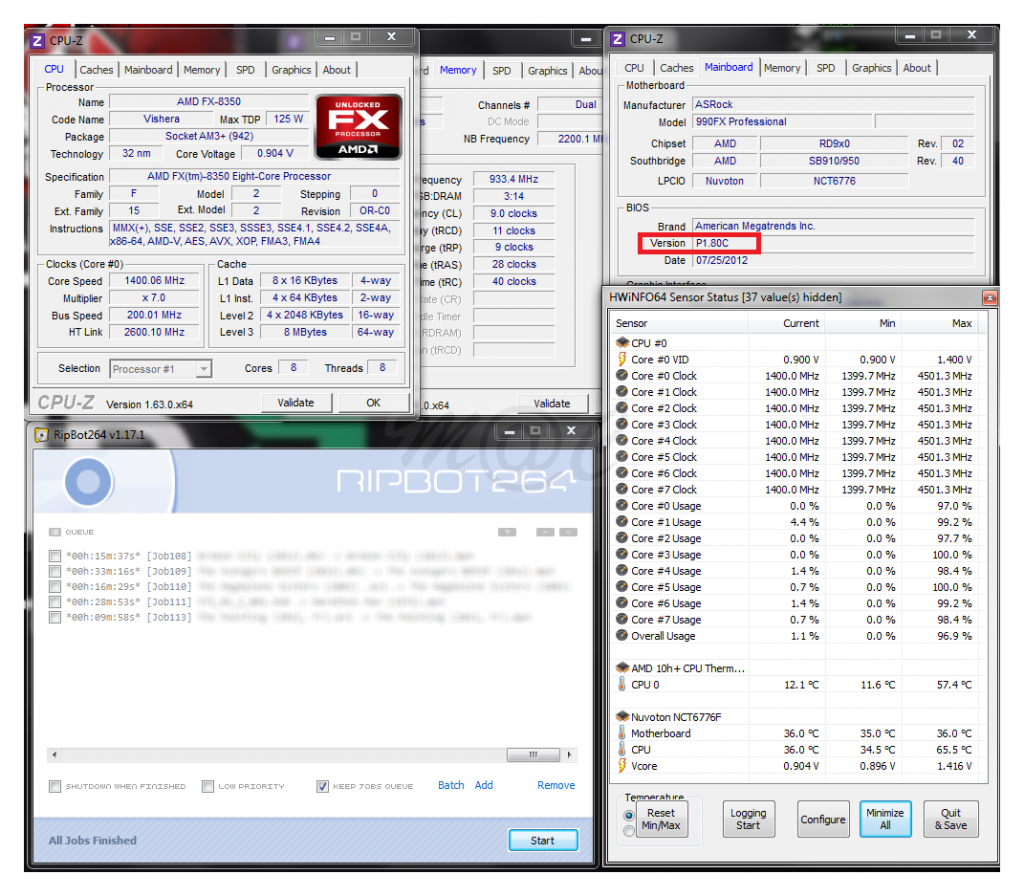
Task: Open the SPD tab in mainboard window
Action: click(x=825, y=68)
